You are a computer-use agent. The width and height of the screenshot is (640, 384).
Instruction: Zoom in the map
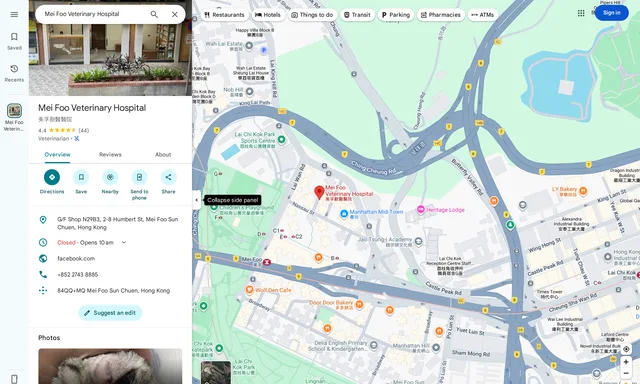click(x=626, y=362)
